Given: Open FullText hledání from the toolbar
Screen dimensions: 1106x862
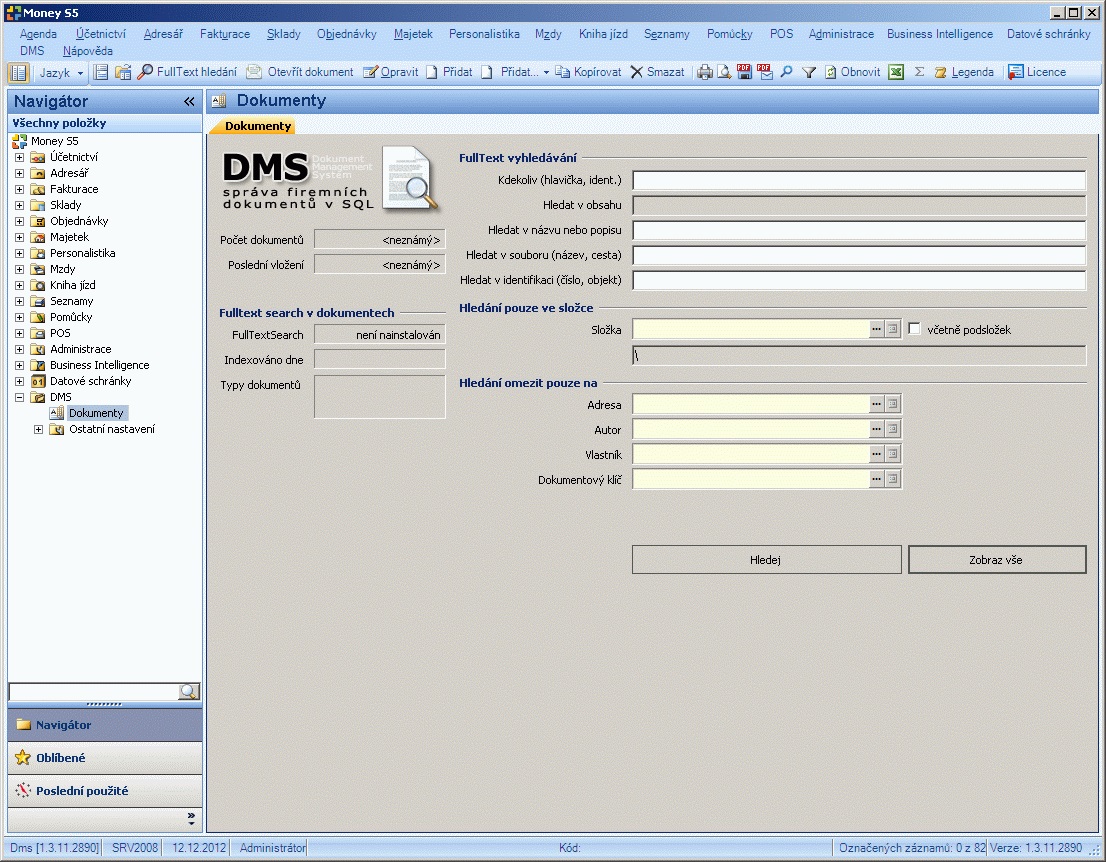Looking at the screenshot, I should (x=187, y=72).
